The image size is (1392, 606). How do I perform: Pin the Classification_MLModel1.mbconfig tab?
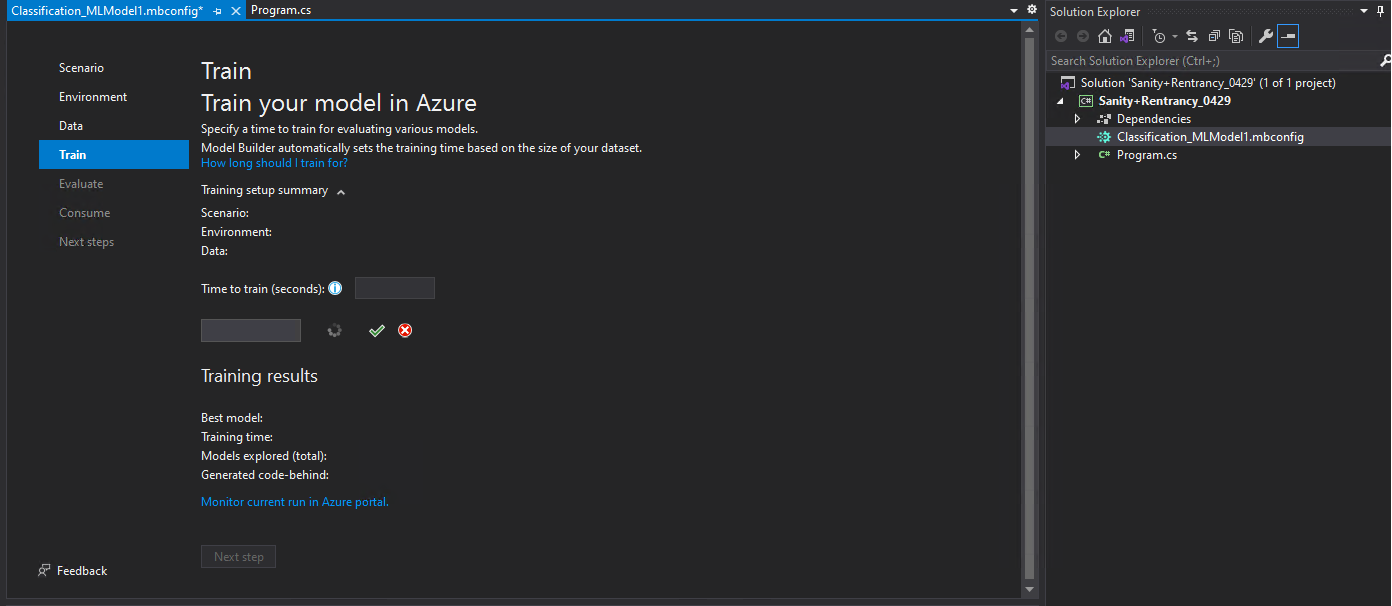pos(218,11)
